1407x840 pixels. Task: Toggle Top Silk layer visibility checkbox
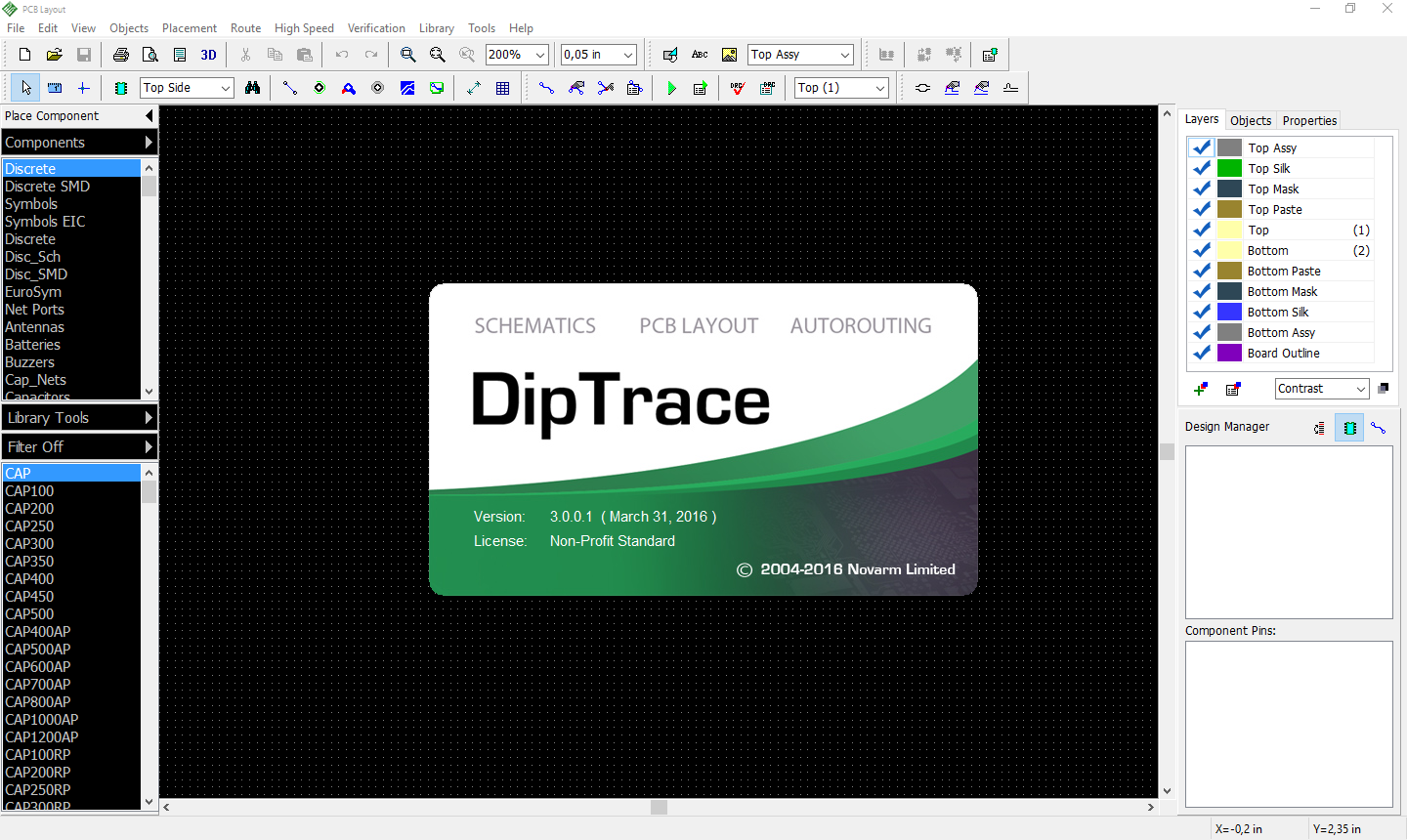(x=1202, y=168)
